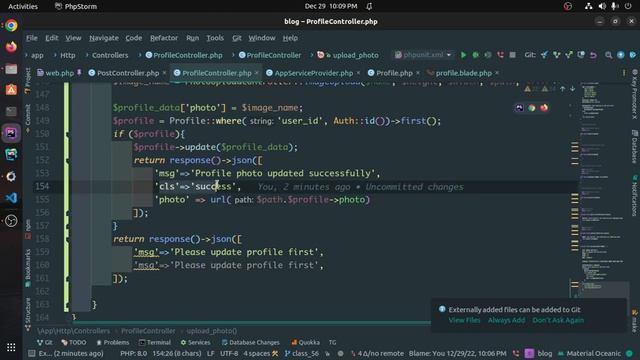The image size is (640, 360).
Task: Click the settings gear app in dock
Action: tap(11, 176)
